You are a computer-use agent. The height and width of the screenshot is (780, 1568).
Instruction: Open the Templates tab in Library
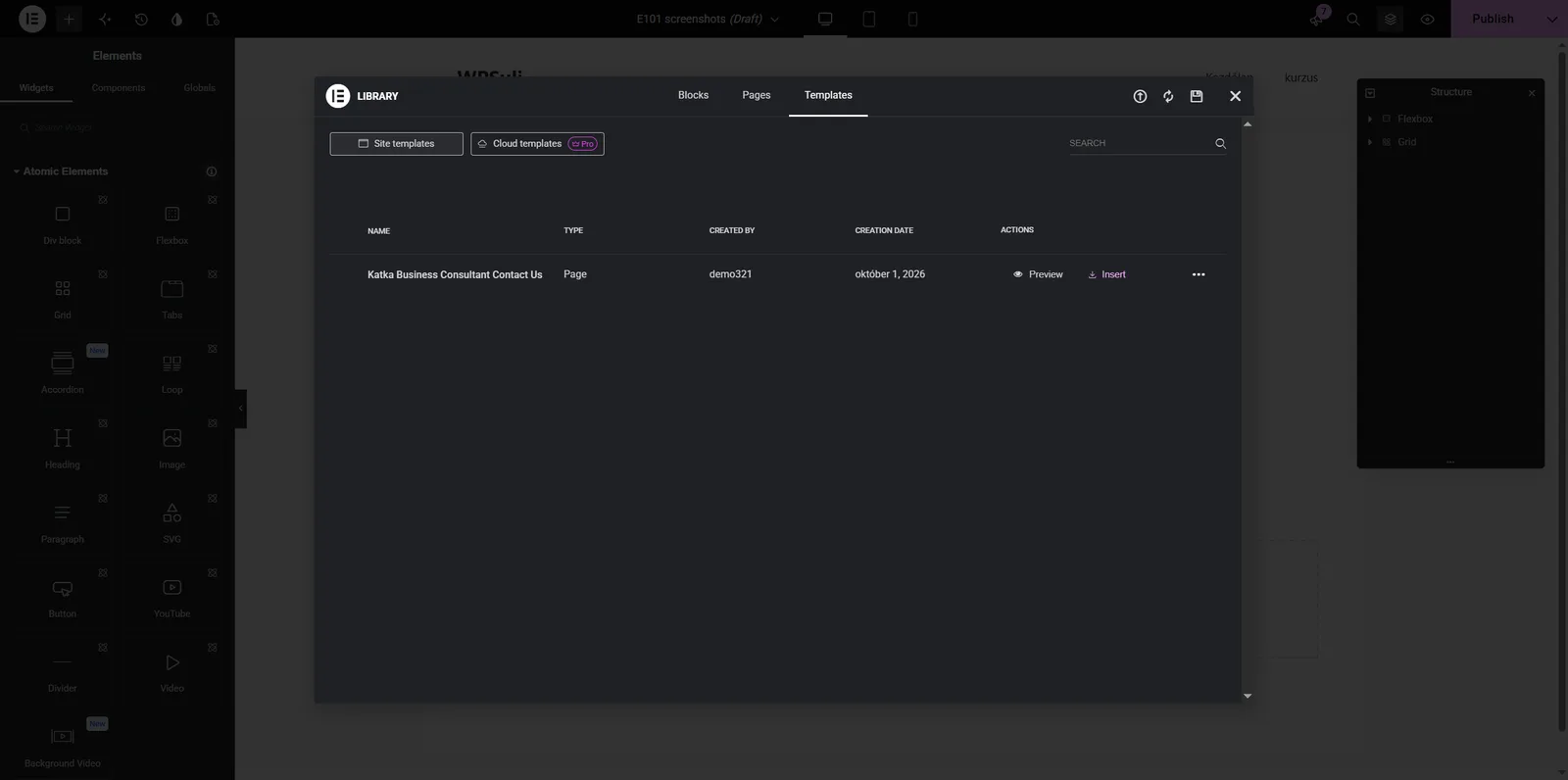(828, 96)
